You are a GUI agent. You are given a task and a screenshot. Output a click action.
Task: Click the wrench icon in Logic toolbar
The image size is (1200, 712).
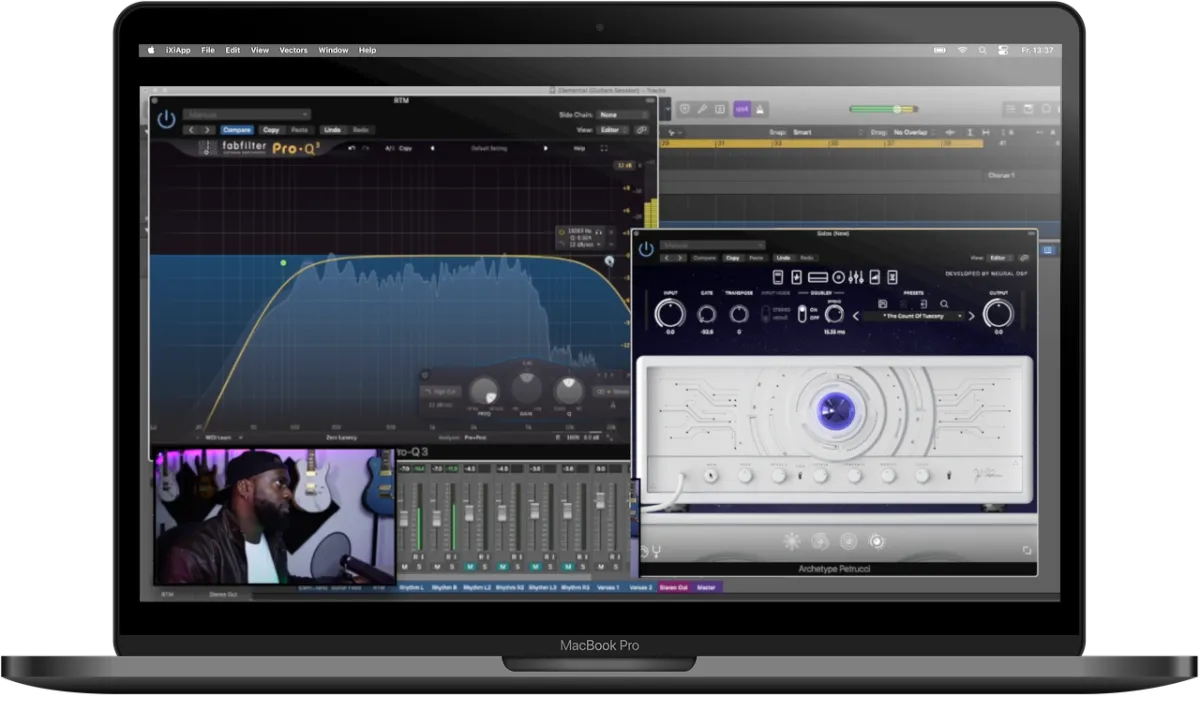[702, 108]
